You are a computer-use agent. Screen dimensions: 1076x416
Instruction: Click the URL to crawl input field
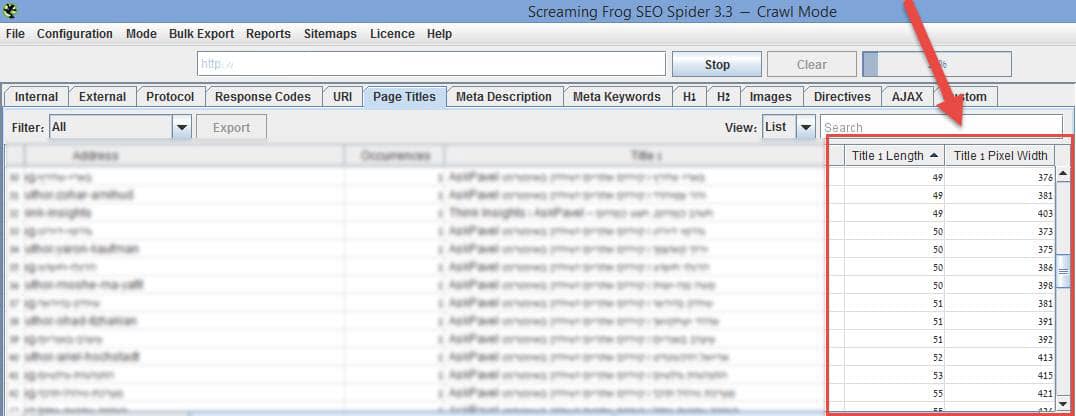point(431,64)
